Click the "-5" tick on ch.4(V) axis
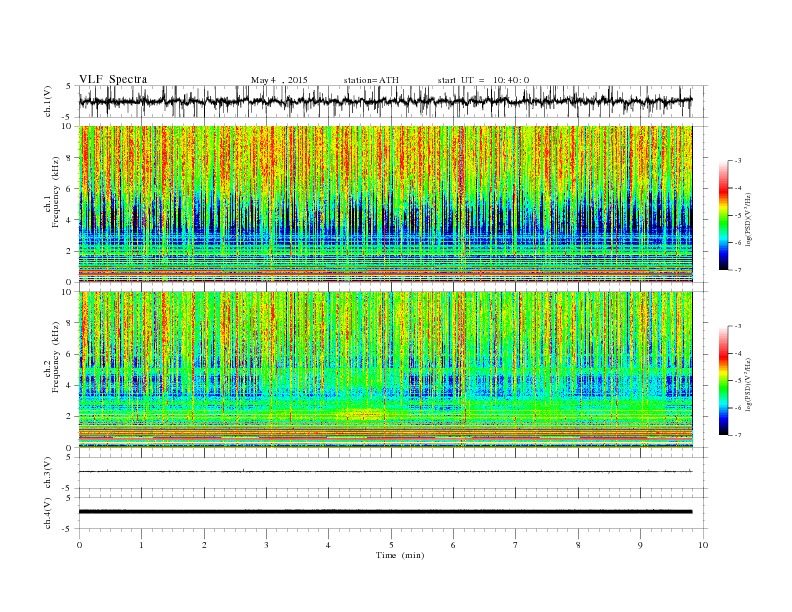Image resolution: width=792 pixels, height=612 pixels. (x=68, y=529)
